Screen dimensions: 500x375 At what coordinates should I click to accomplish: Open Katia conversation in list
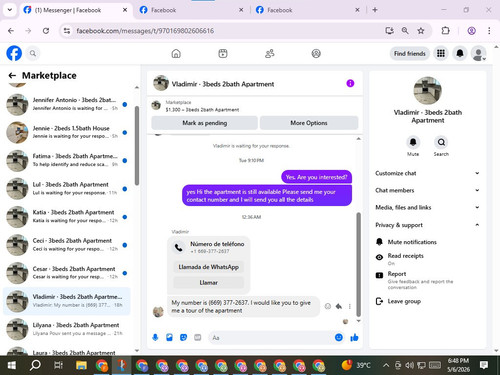[67, 217]
